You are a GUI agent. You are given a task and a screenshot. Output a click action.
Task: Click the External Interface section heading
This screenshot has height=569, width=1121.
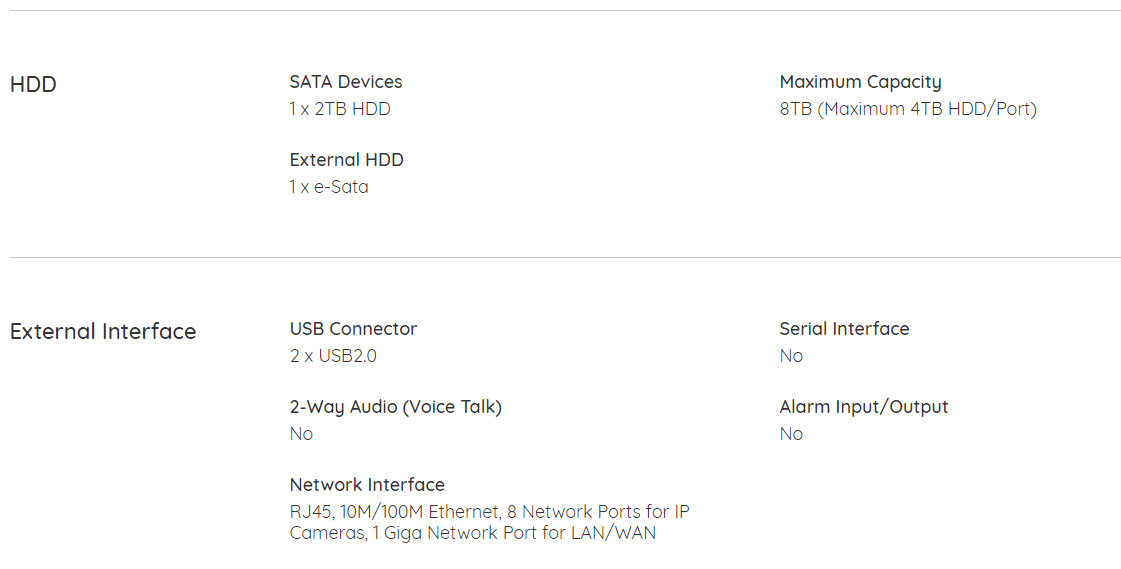(103, 332)
